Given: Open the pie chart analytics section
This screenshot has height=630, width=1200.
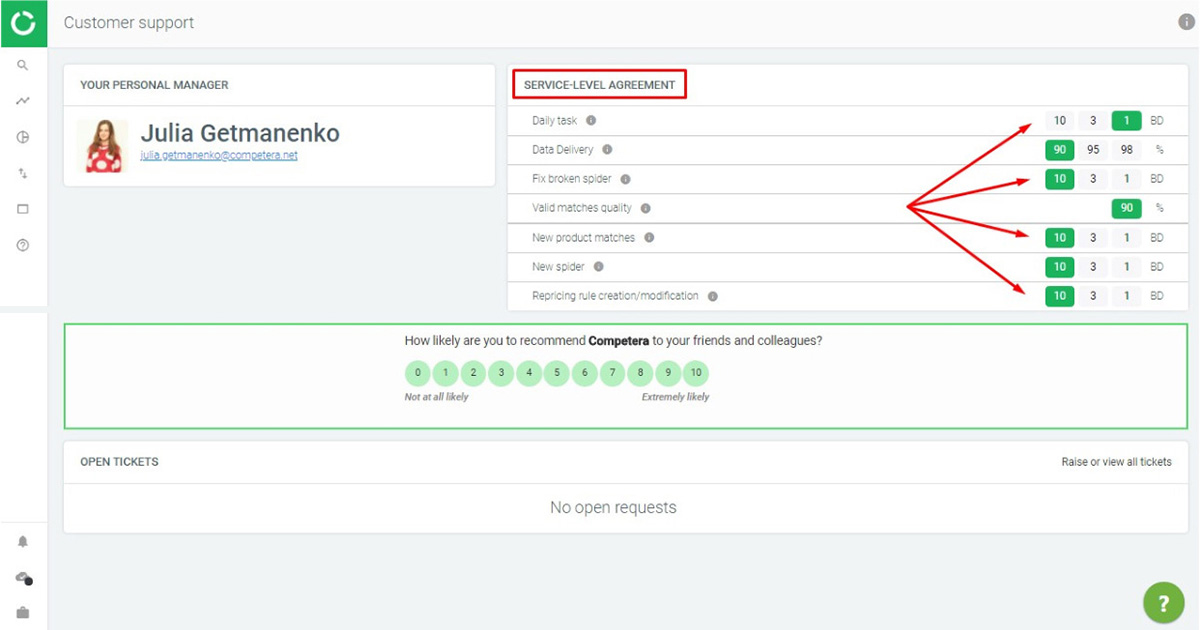Looking at the screenshot, I should click(x=24, y=137).
